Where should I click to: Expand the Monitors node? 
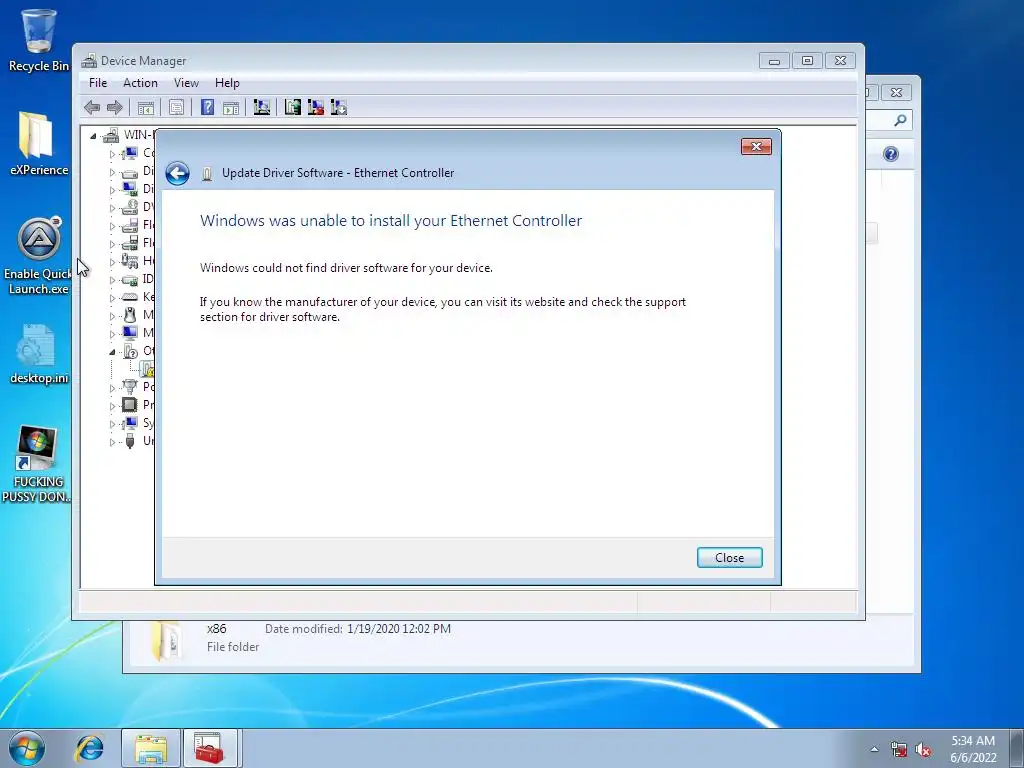[x=112, y=334]
